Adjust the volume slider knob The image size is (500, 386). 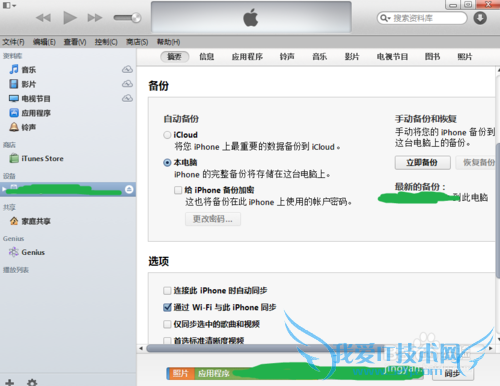(136, 18)
